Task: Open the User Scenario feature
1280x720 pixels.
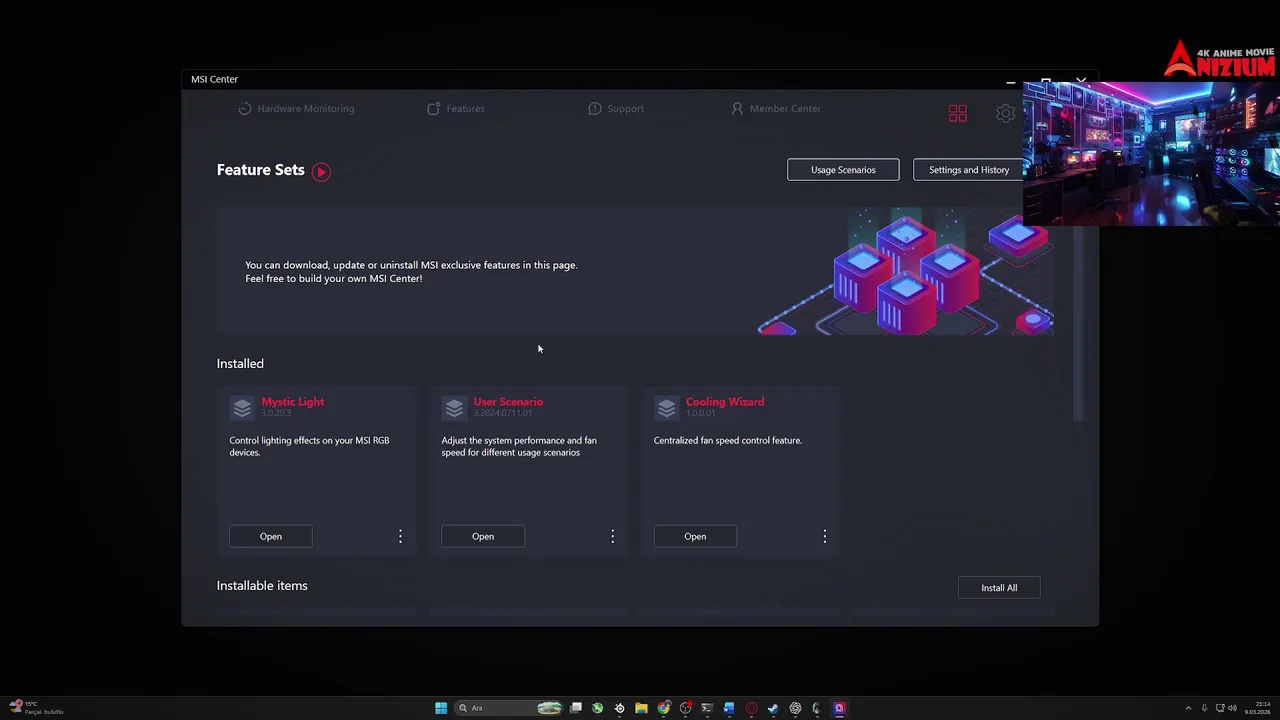Action: coord(483,537)
